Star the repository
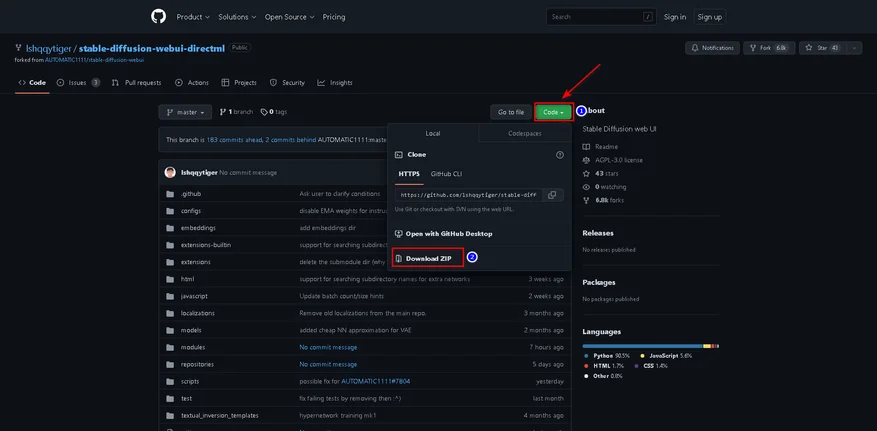Screen dimensions: 877x431 [823, 48]
